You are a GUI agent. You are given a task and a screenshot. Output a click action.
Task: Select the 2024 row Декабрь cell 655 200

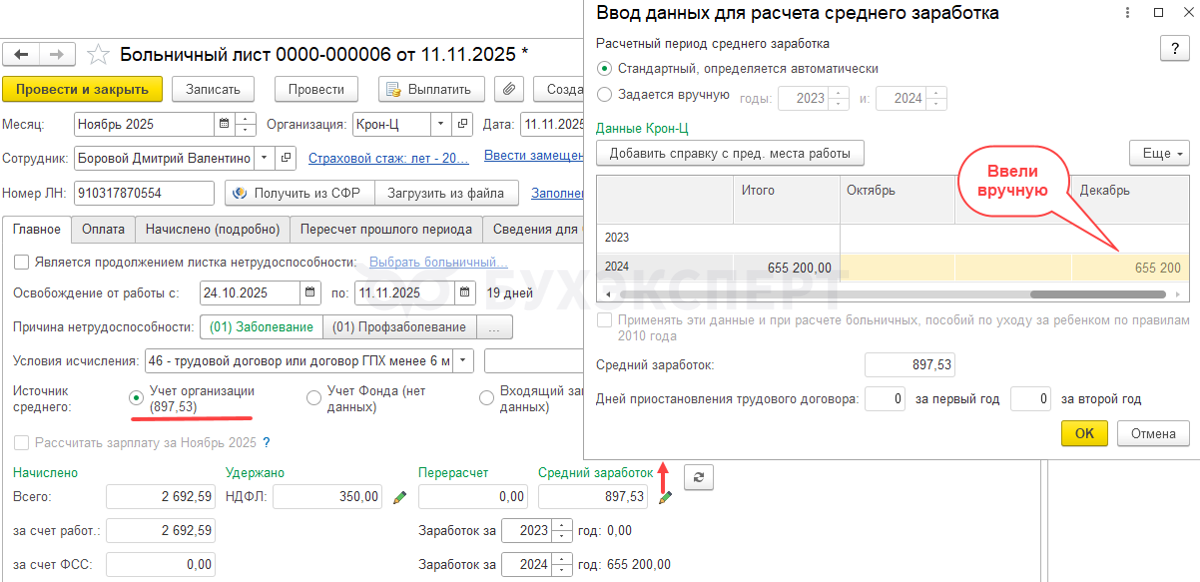(x=1129, y=268)
